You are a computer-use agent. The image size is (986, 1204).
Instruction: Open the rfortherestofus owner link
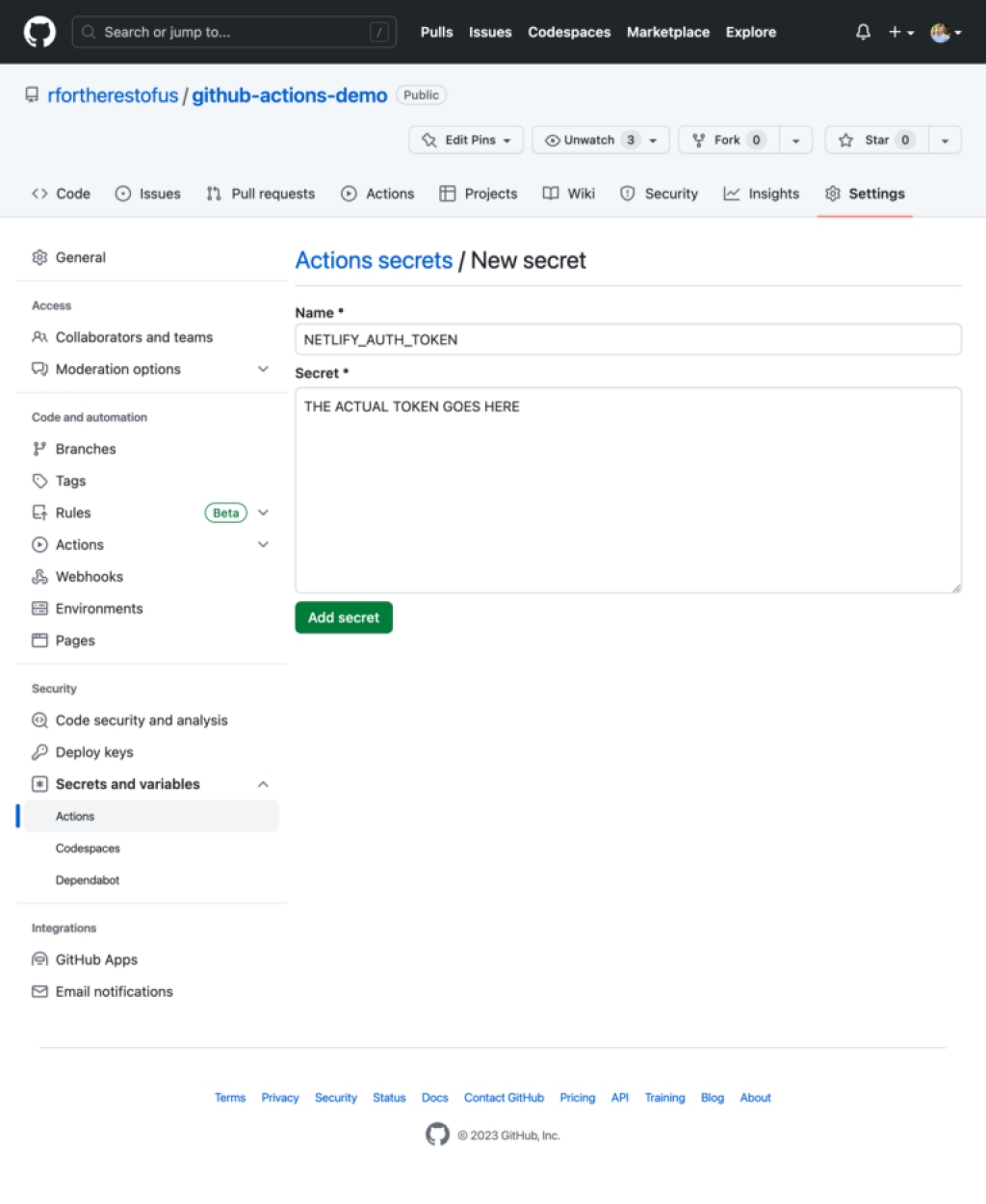(x=113, y=95)
